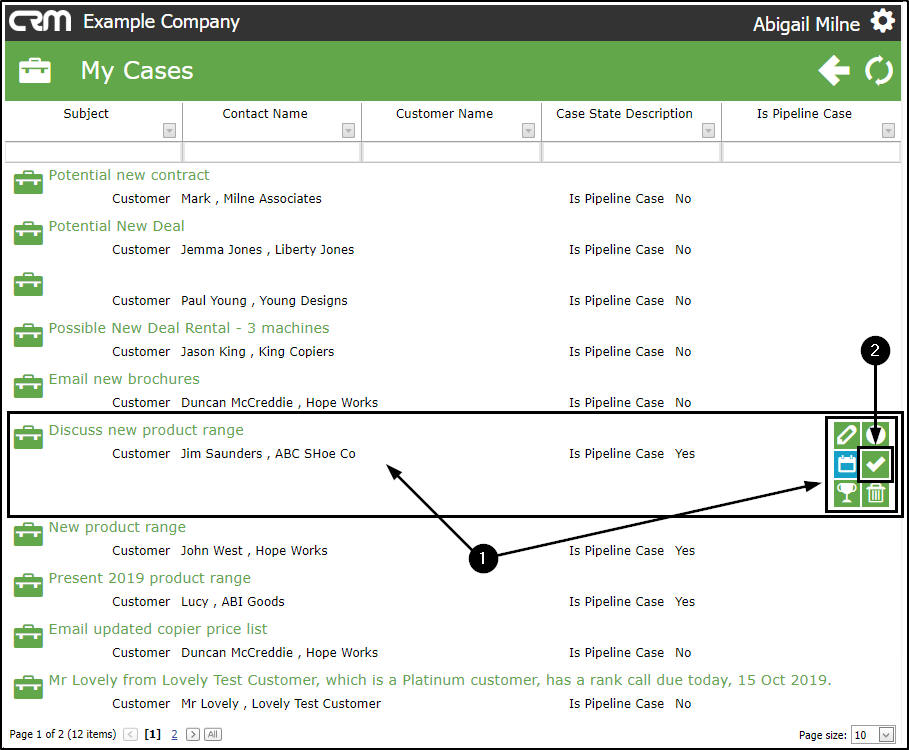909x750 pixels.
Task: Open the New product range case
Action: (117, 527)
